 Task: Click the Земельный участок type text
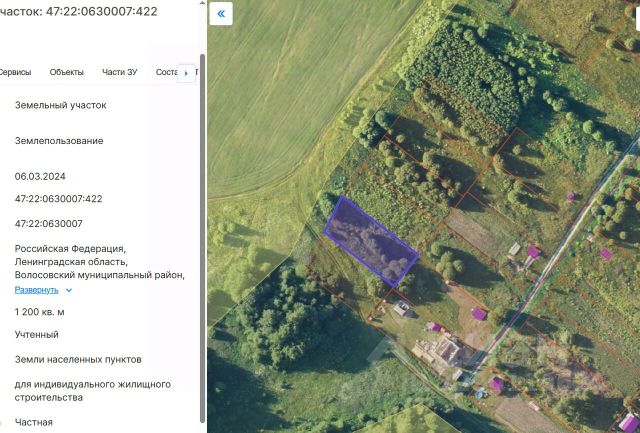click(60, 105)
